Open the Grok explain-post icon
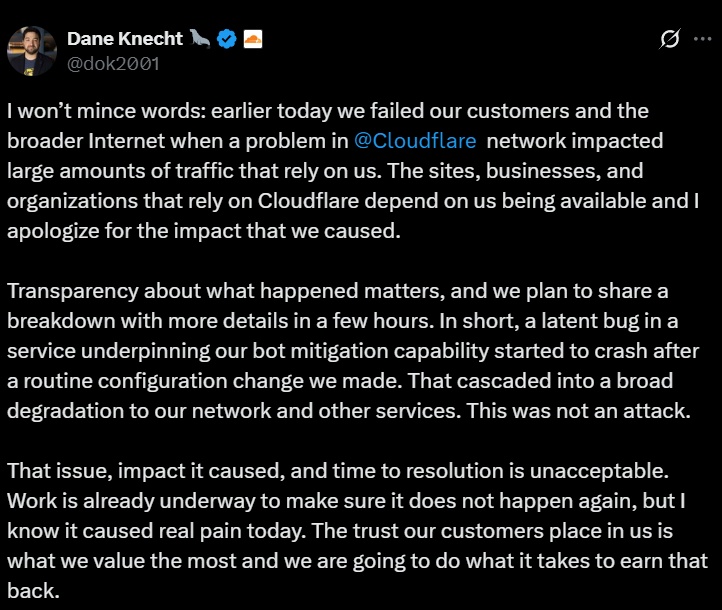 point(670,40)
